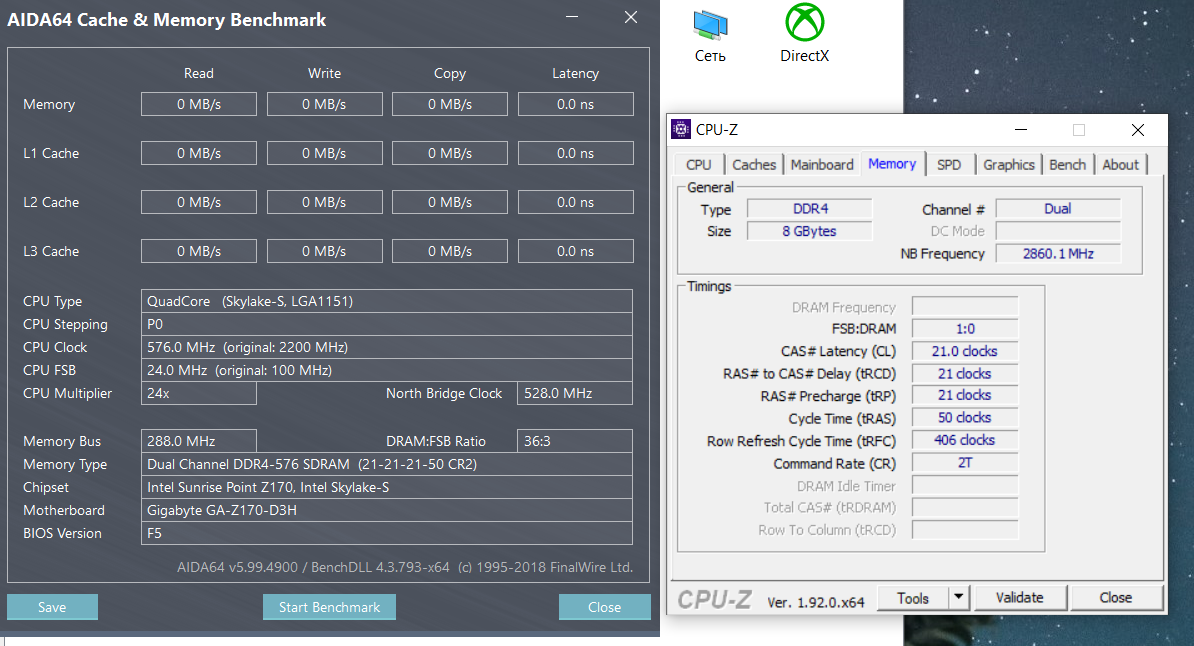Close CPU-Z using title bar X
This screenshot has width=1194, height=646.
1138,130
